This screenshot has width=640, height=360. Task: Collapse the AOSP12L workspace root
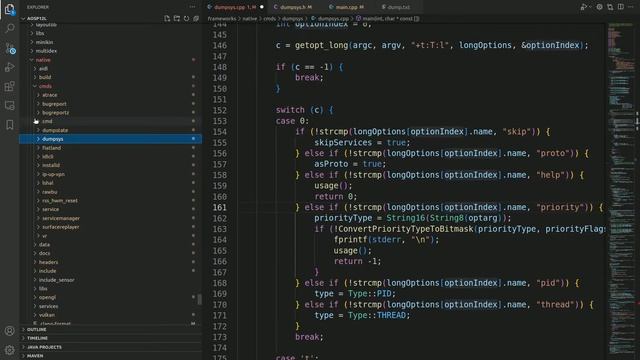click(110, 18)
